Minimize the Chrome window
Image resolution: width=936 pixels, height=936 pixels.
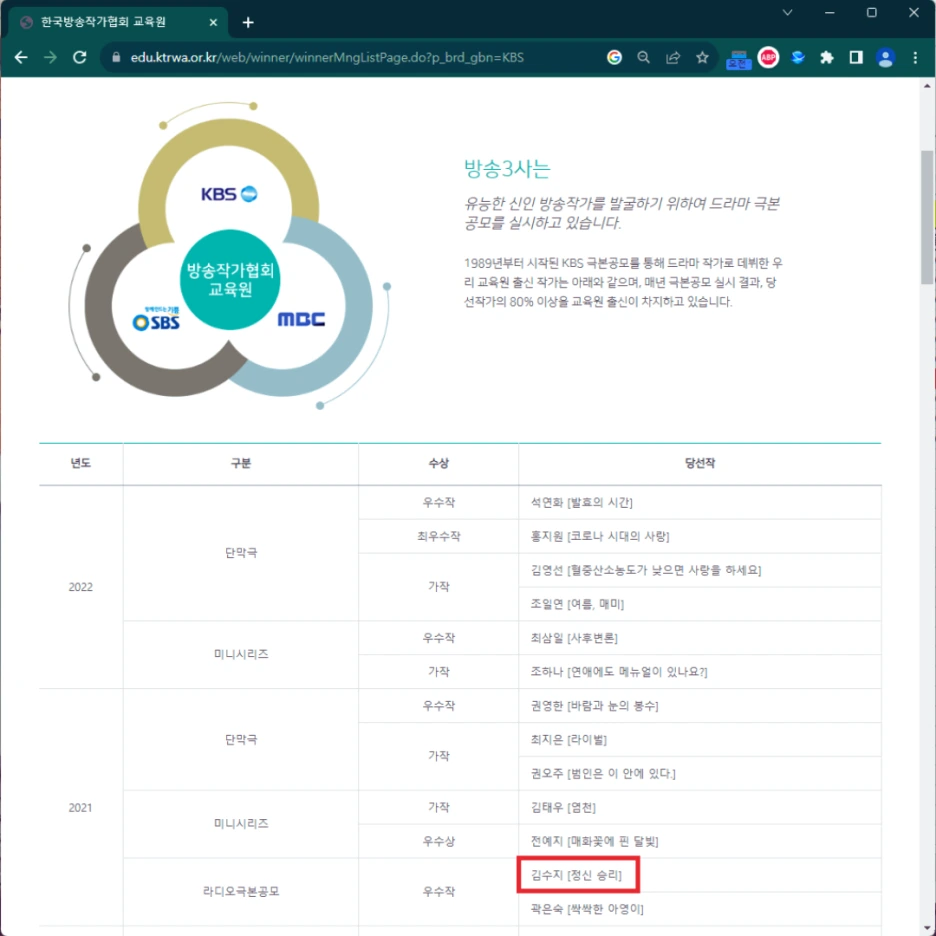point(830,13)
